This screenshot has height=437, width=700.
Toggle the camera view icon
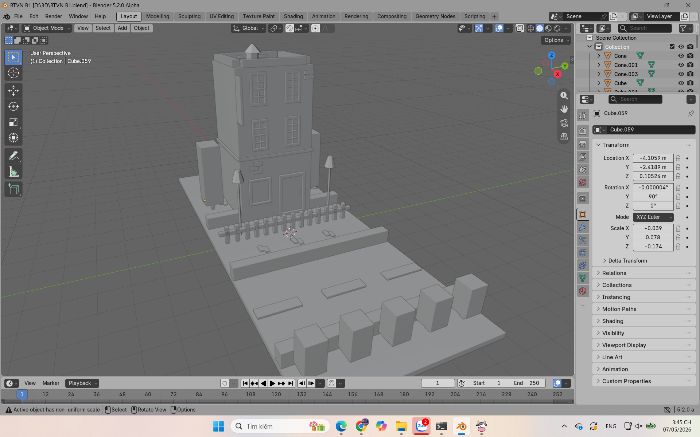tap(564, 123)
